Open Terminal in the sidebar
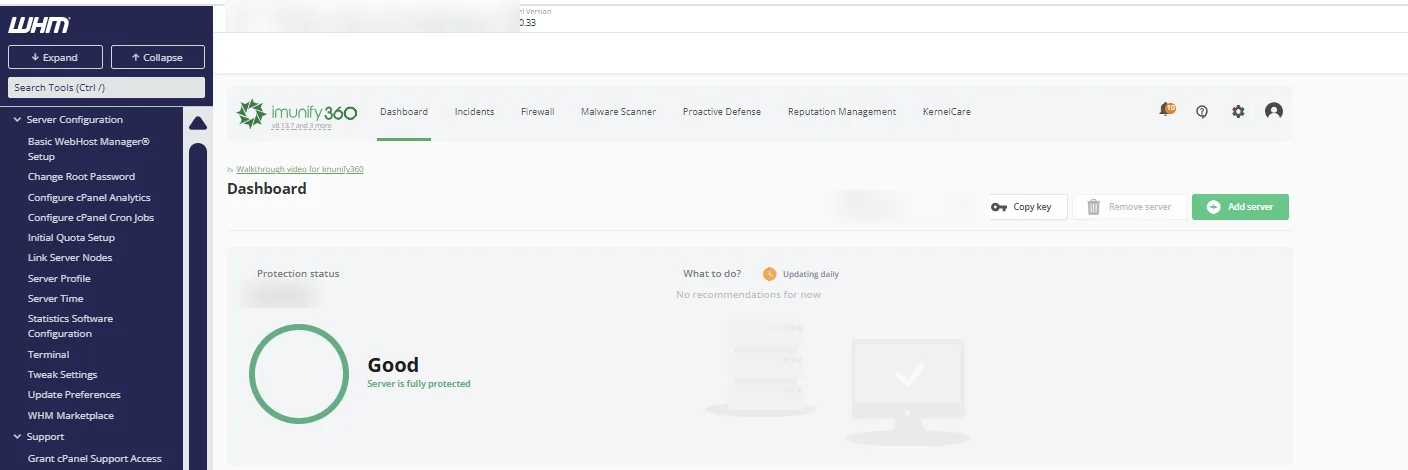Screen dimensions: 1408x470 tap(48, 355)
